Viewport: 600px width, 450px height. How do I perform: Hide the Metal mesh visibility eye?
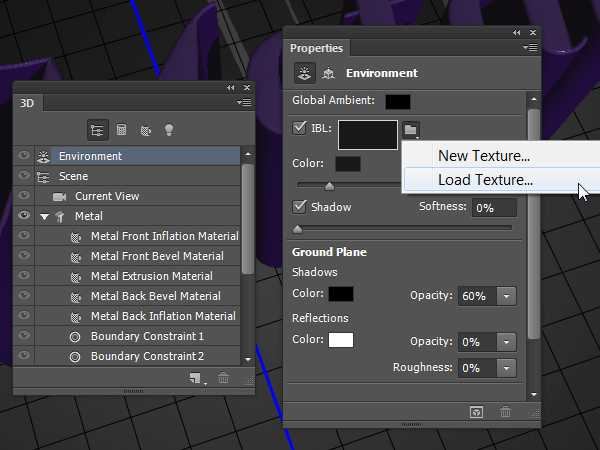click(x=24, y=216)
